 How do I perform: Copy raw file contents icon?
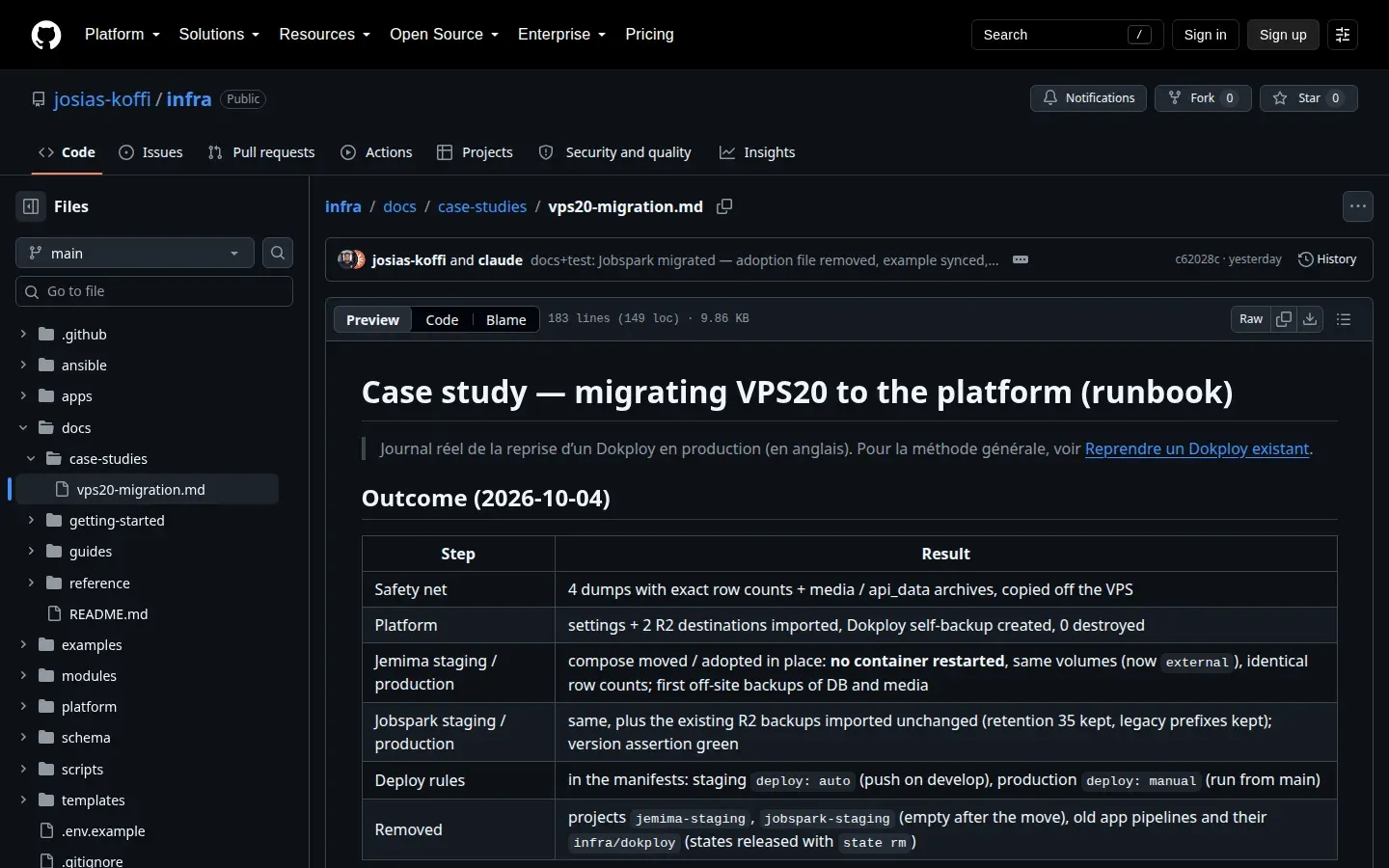(1284, 319)
